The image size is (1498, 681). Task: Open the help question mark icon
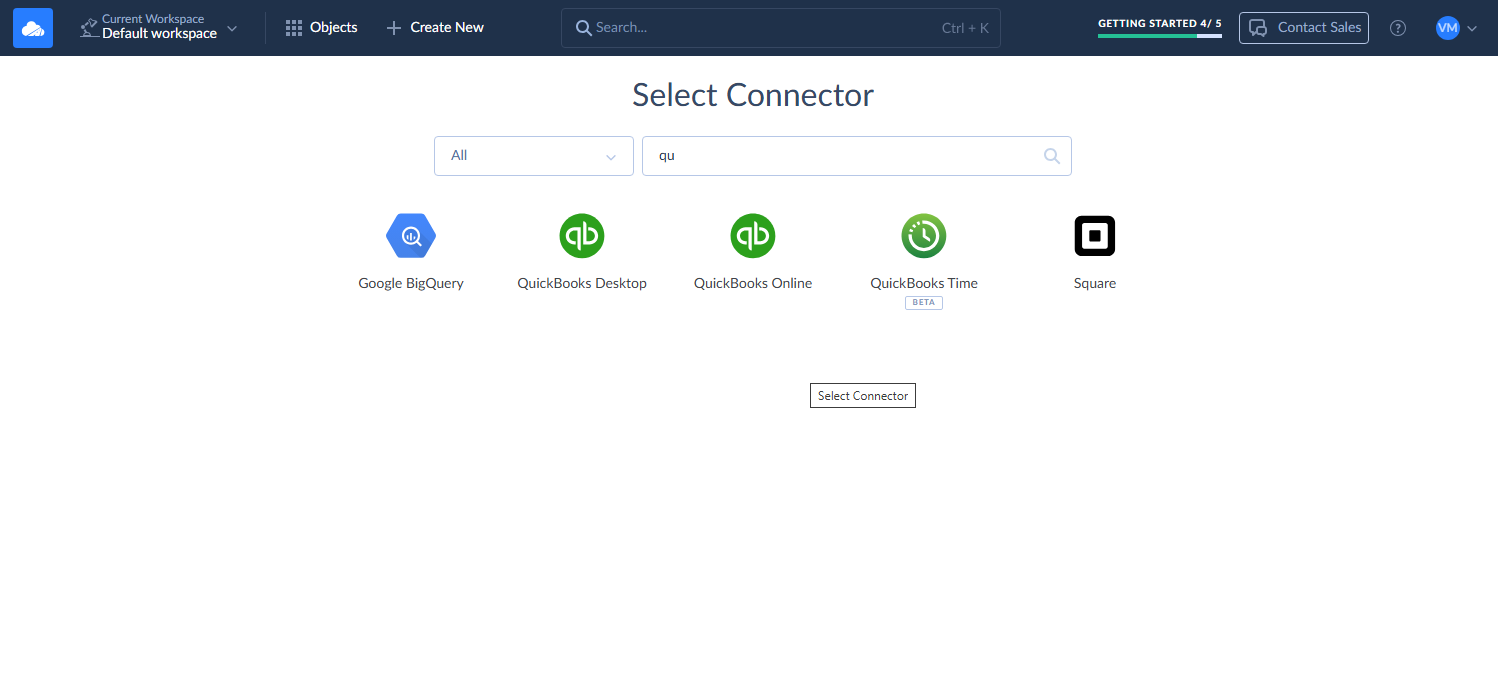pos(1398,28)
